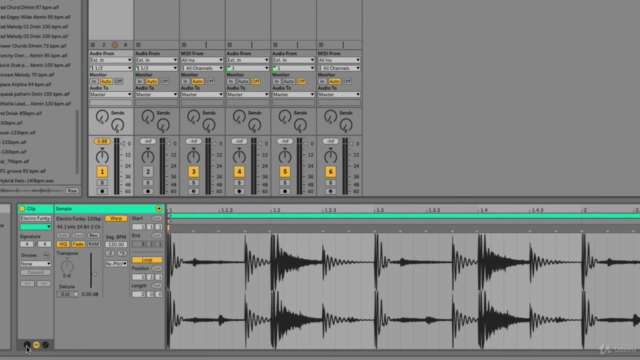Toggle the clip activator in Clip header
The height and width of the screenshot is (360, 640).
[x=22, y=209]
